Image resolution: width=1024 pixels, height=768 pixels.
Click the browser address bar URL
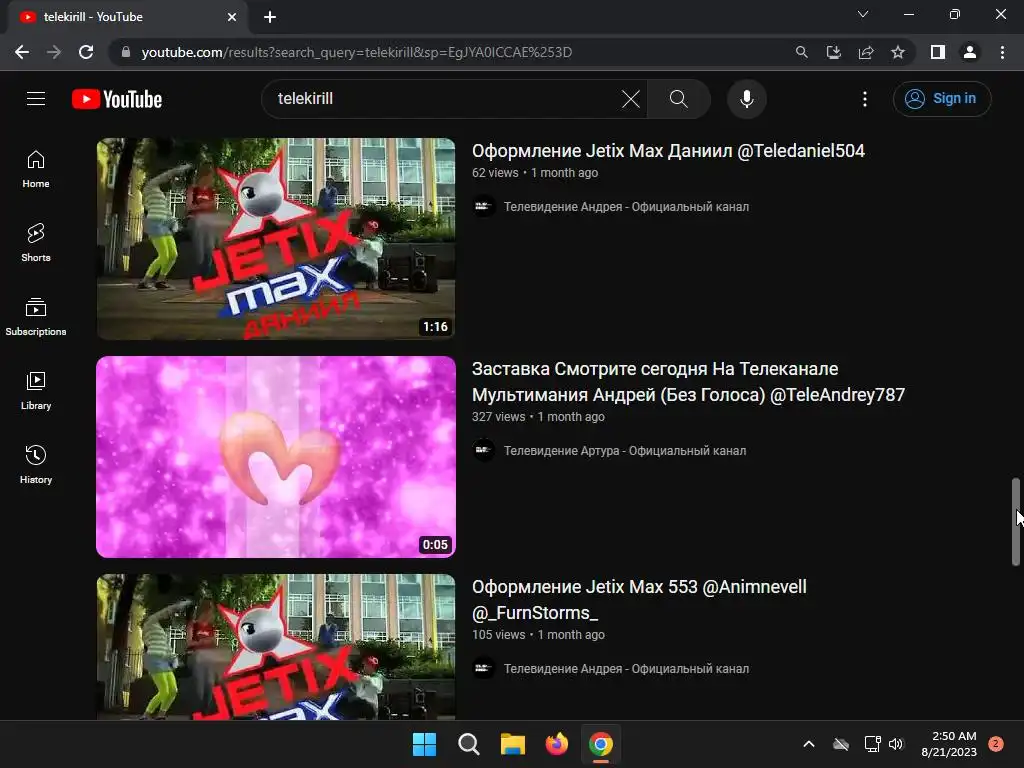[357, 52]
